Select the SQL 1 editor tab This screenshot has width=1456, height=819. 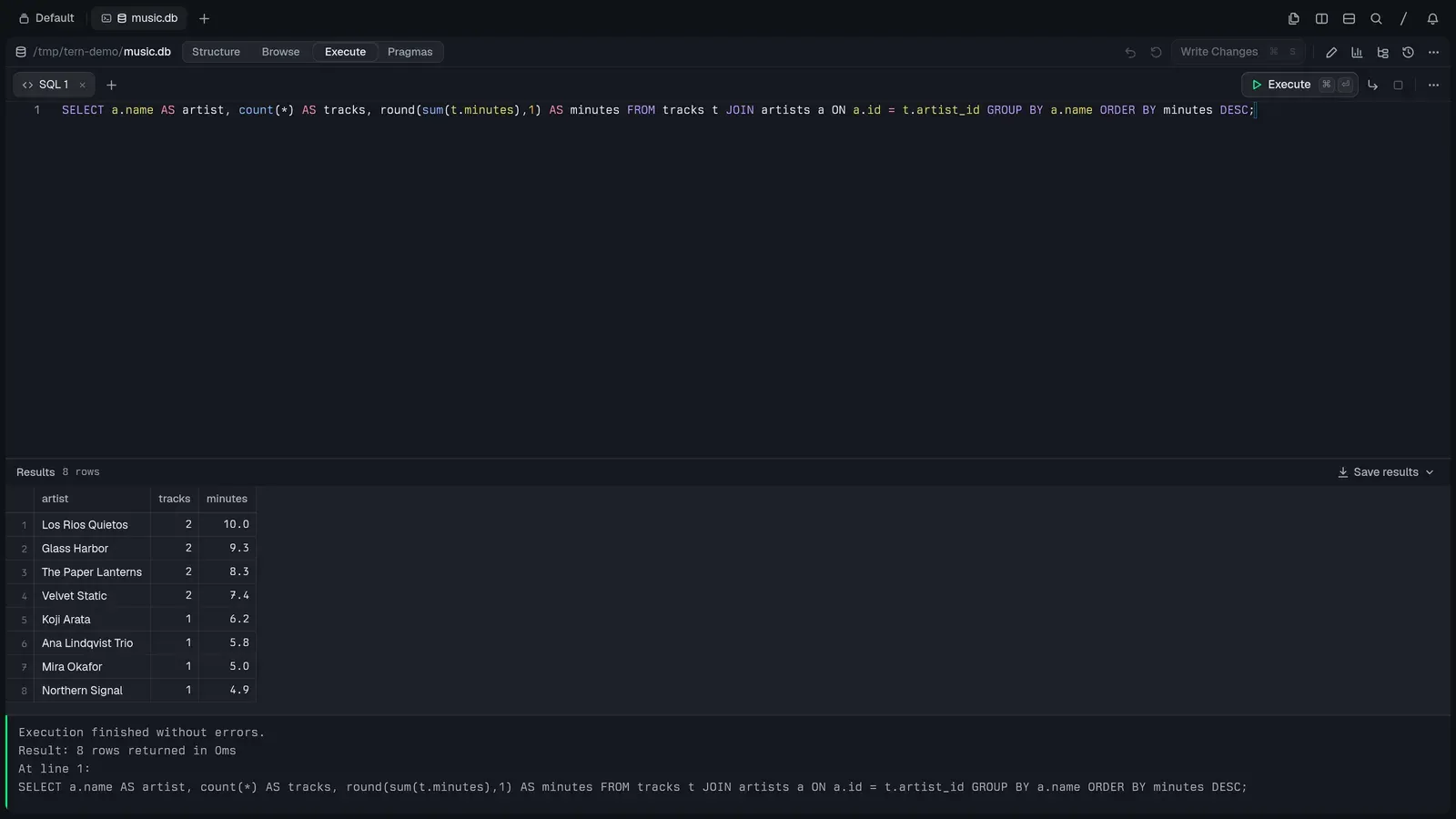pos(53,85)
